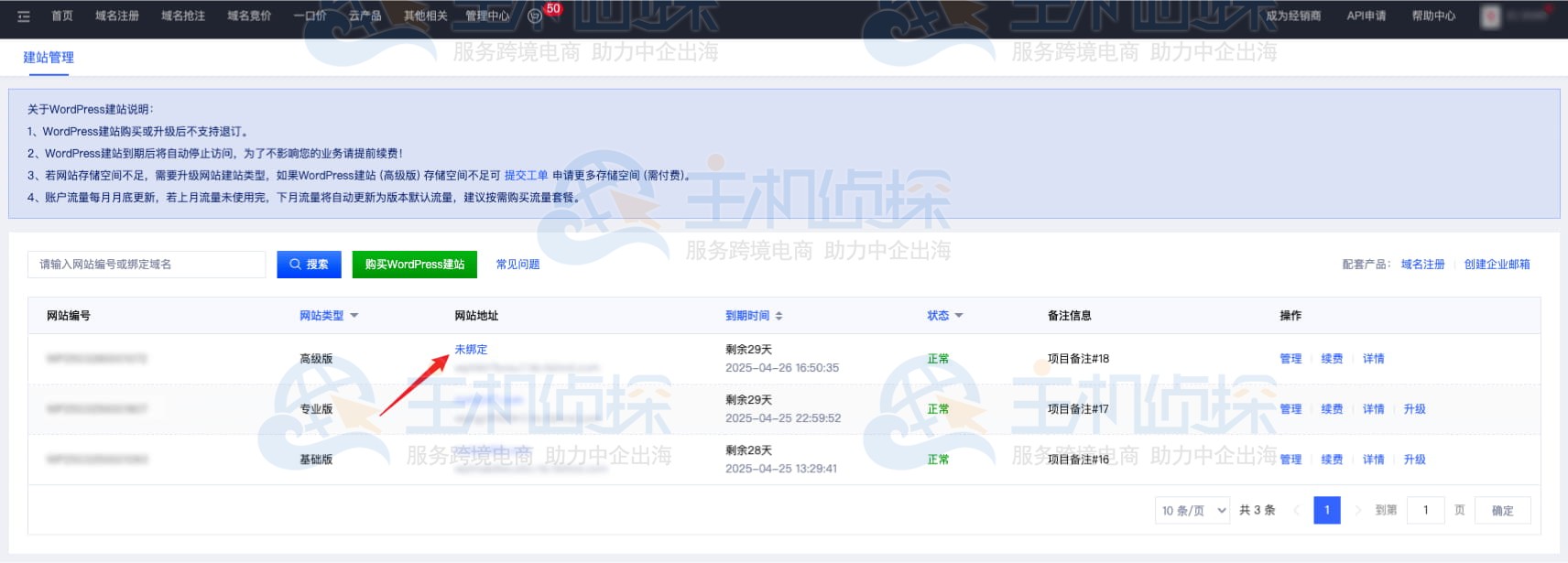Viewport: 1568px width, 563px height.
Task: Click 管理 for 项目备注#16 row
Action: click(x=1290, y=460)
